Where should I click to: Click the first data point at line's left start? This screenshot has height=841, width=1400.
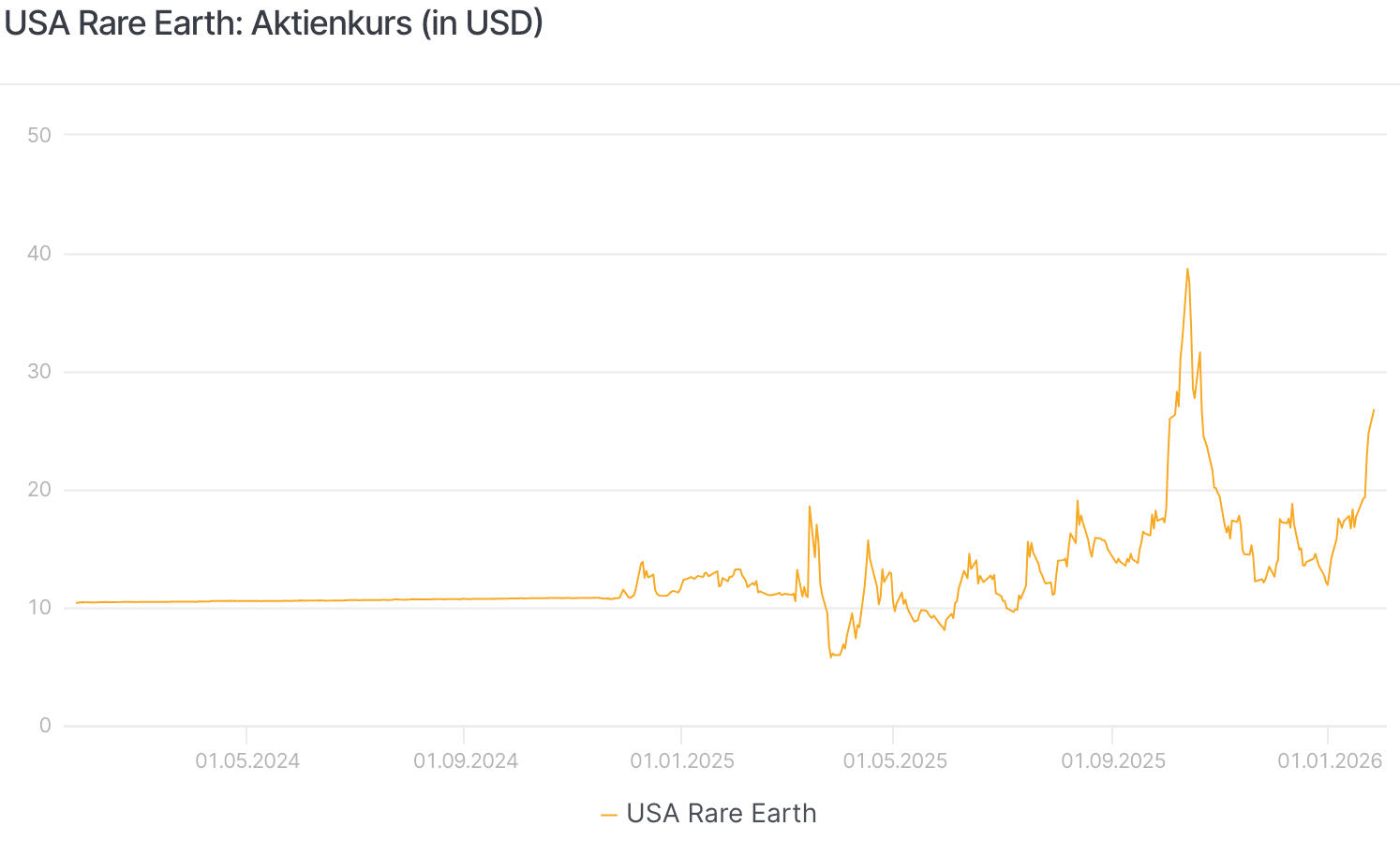pos(77,602)
